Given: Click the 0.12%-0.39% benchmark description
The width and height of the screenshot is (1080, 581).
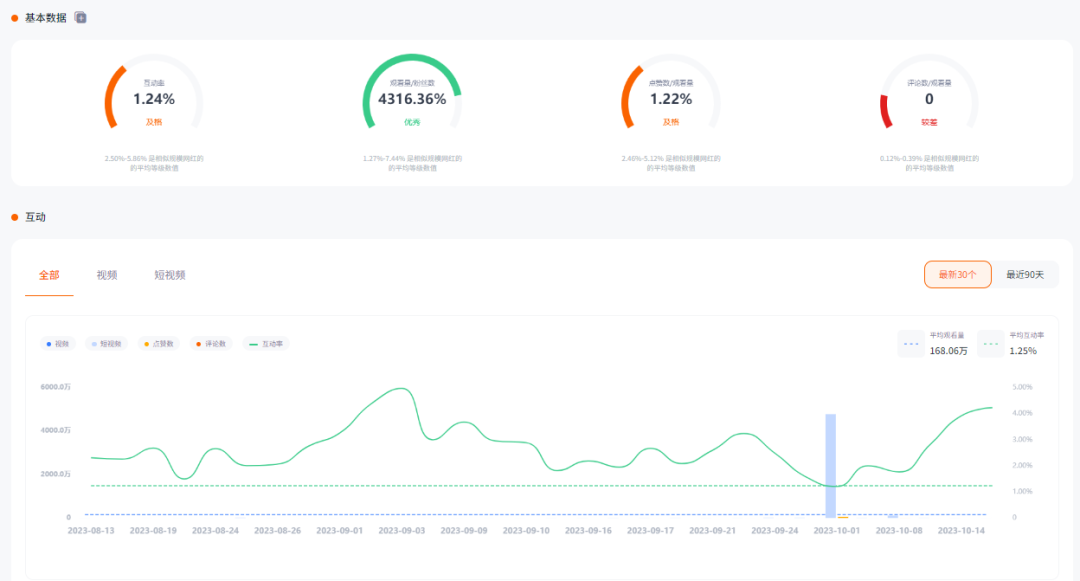Looking at the screenshot, I should point(929,163).
